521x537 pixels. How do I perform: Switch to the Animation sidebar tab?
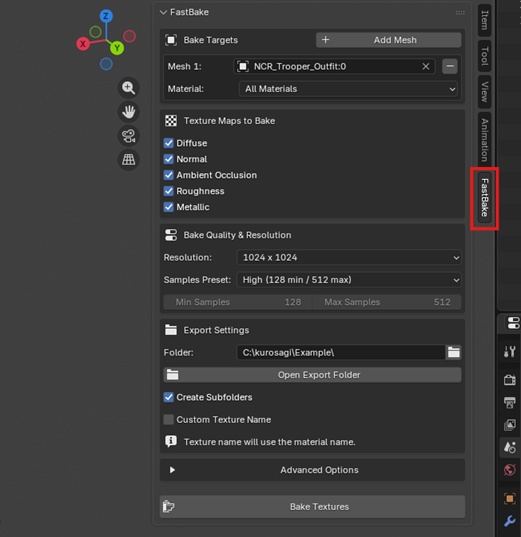(484, 140)
